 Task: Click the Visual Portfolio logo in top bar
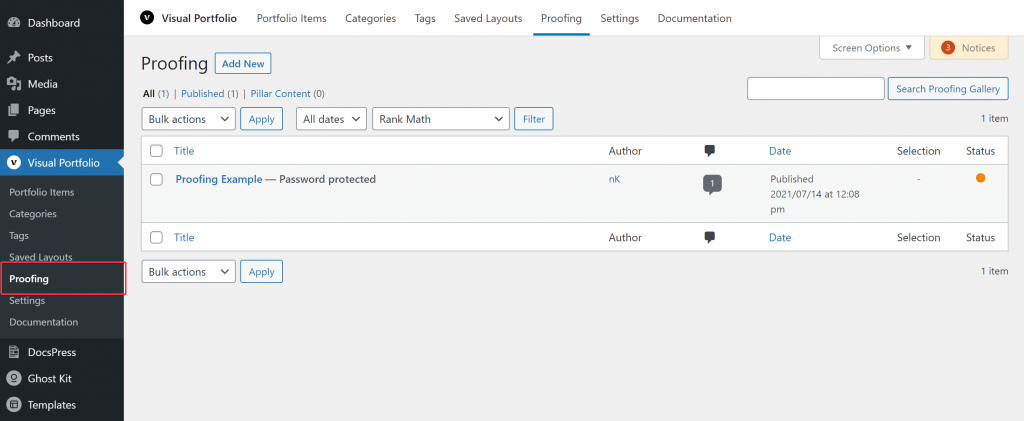[x=147, y=18]
